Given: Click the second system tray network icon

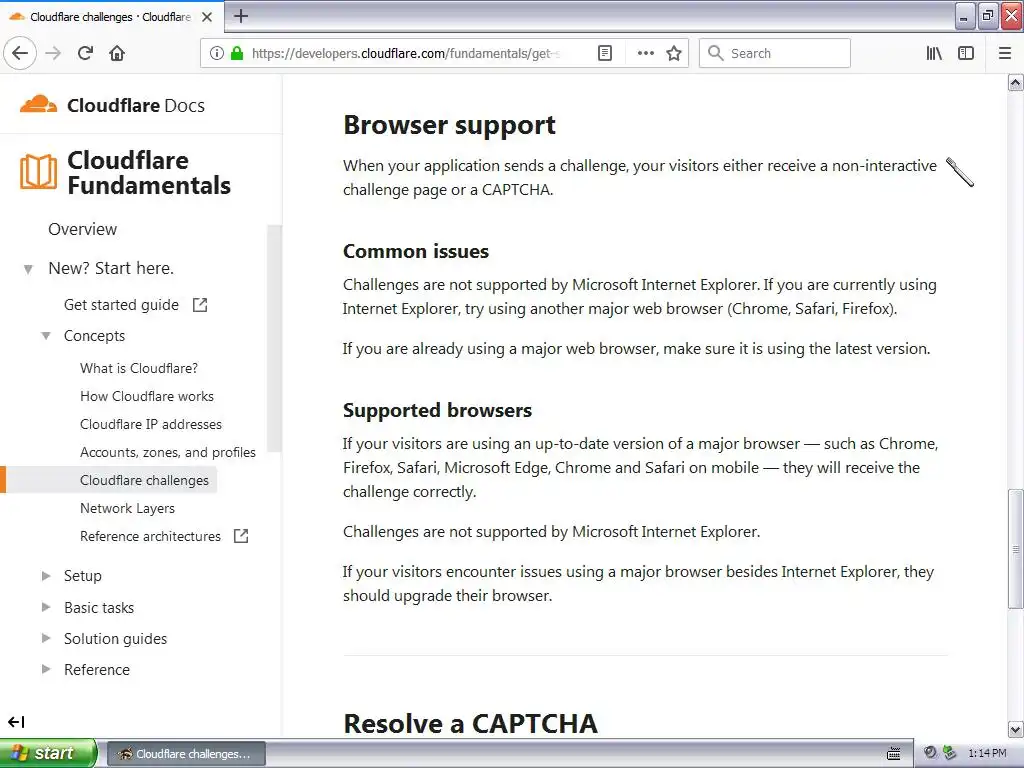Looking at the screenshot, I should (x=950, y=753).
